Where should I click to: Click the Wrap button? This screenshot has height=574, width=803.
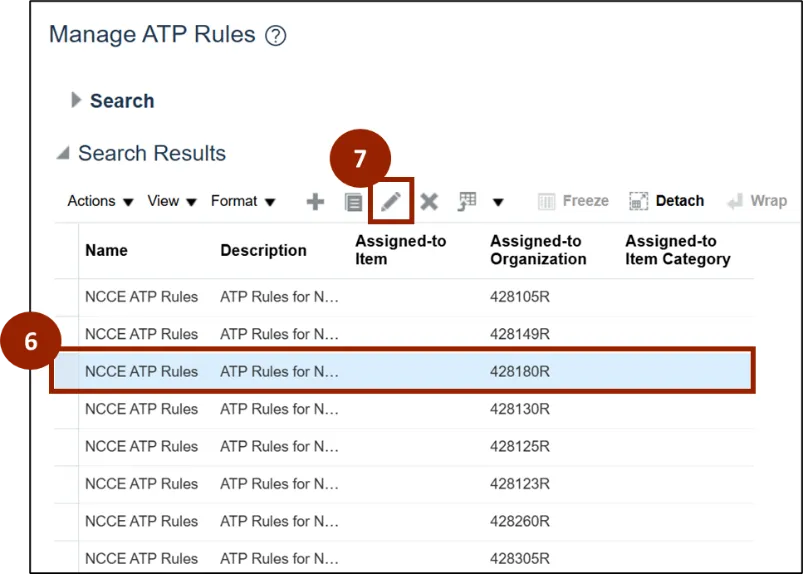pyautogui.click(x=756, y=201)
